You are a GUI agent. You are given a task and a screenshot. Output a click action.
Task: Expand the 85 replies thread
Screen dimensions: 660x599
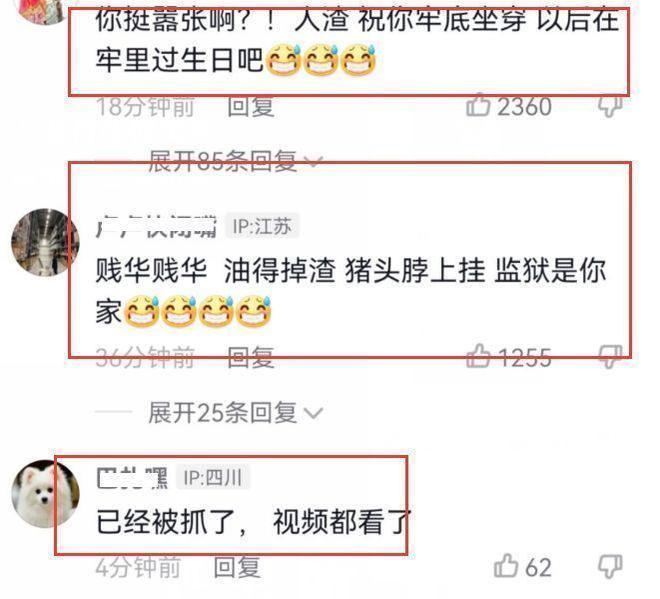236,161
